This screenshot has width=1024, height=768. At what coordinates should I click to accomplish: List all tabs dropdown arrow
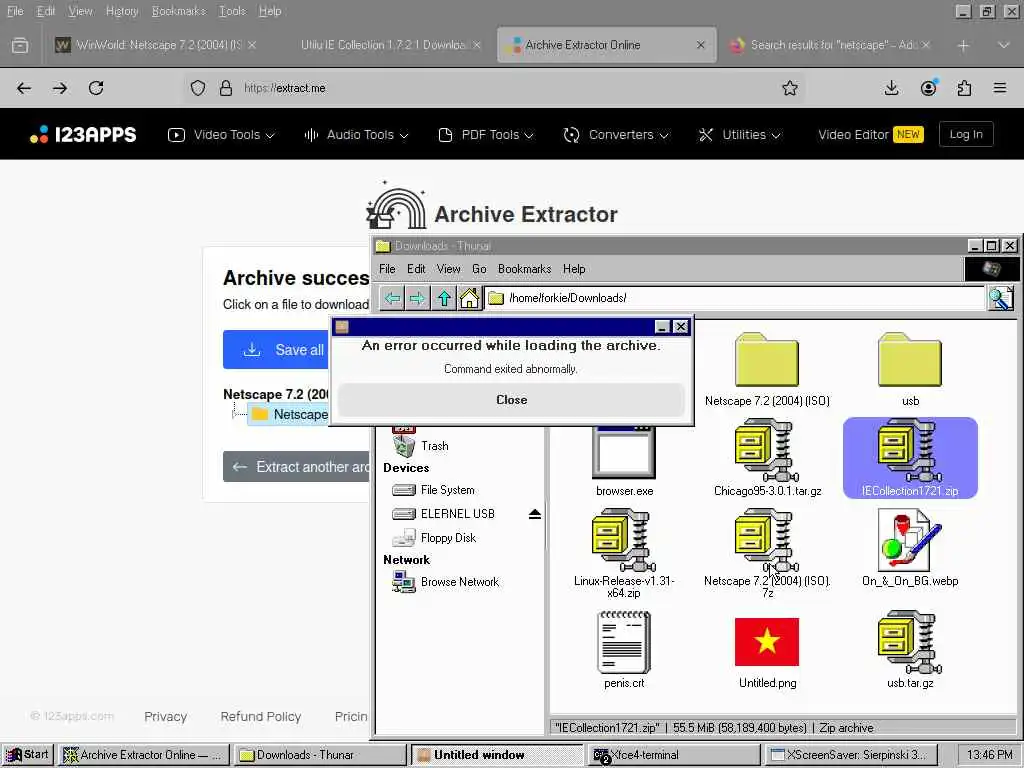click(1003, 45)
